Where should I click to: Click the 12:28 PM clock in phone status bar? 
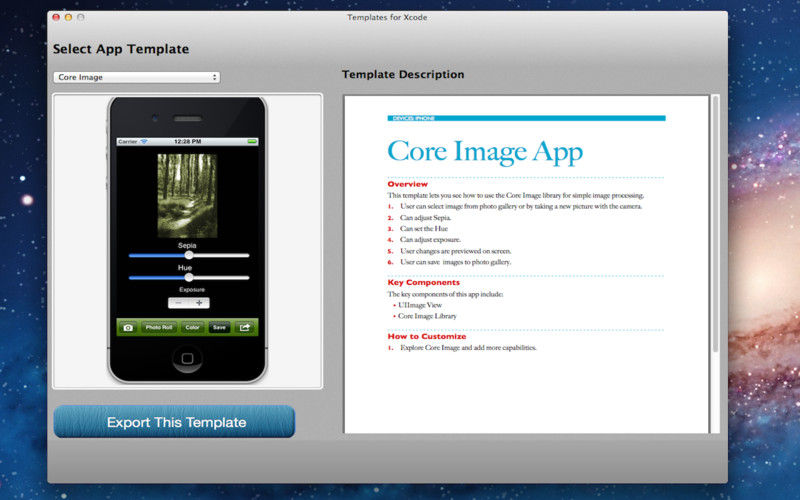187,141
